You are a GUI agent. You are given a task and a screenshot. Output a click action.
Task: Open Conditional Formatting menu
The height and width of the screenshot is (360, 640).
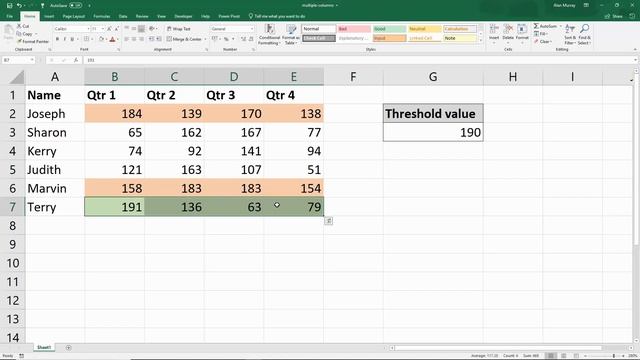[x=269, y=34]
